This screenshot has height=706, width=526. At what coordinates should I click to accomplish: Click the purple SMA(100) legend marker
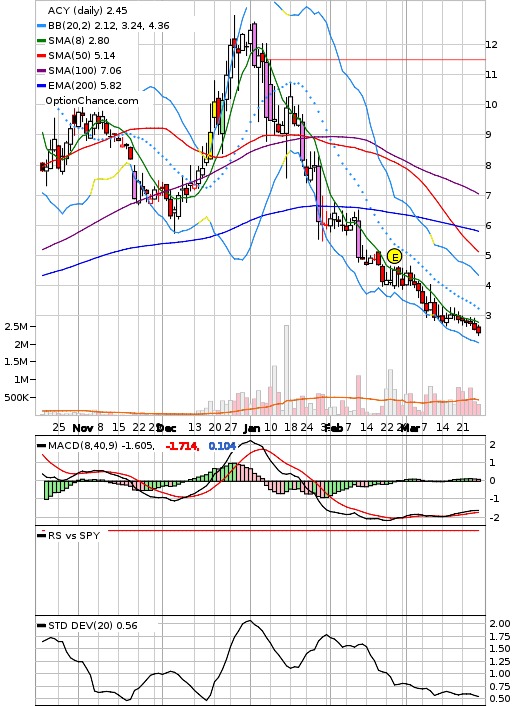pos(41,71)
